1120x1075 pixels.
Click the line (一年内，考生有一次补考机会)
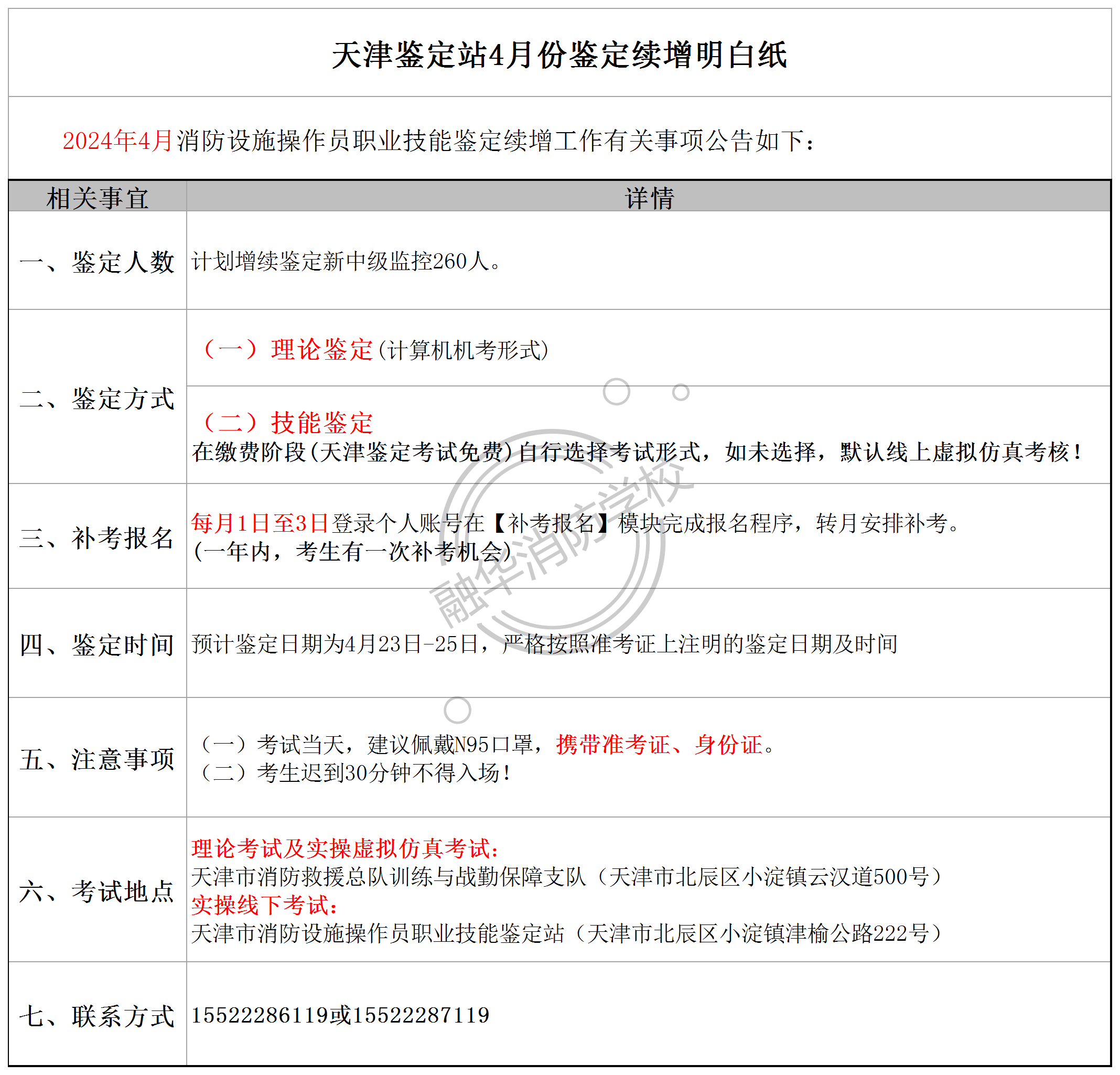tap(352, 551)
